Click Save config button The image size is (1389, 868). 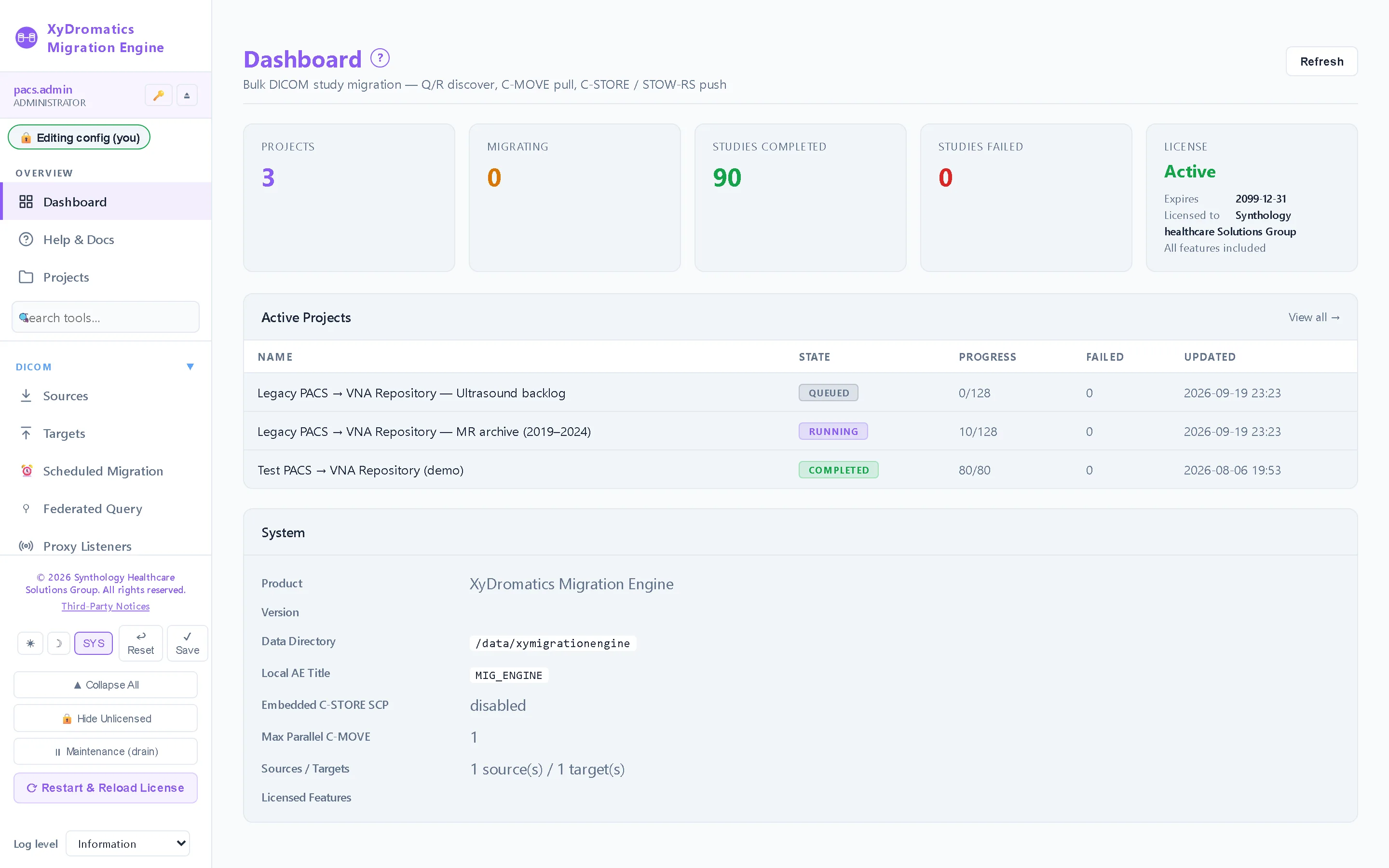pyautogui.click(x=187, y=643)
